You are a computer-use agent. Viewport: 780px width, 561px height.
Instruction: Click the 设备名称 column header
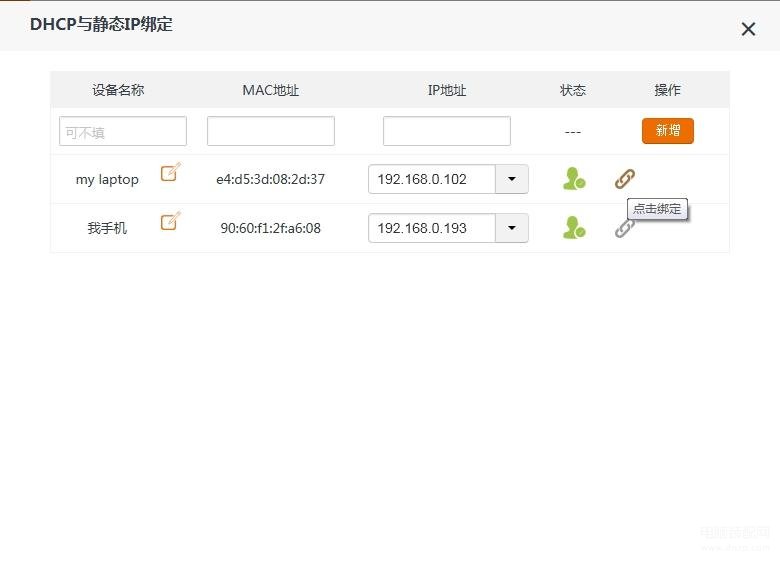point(118,90)
